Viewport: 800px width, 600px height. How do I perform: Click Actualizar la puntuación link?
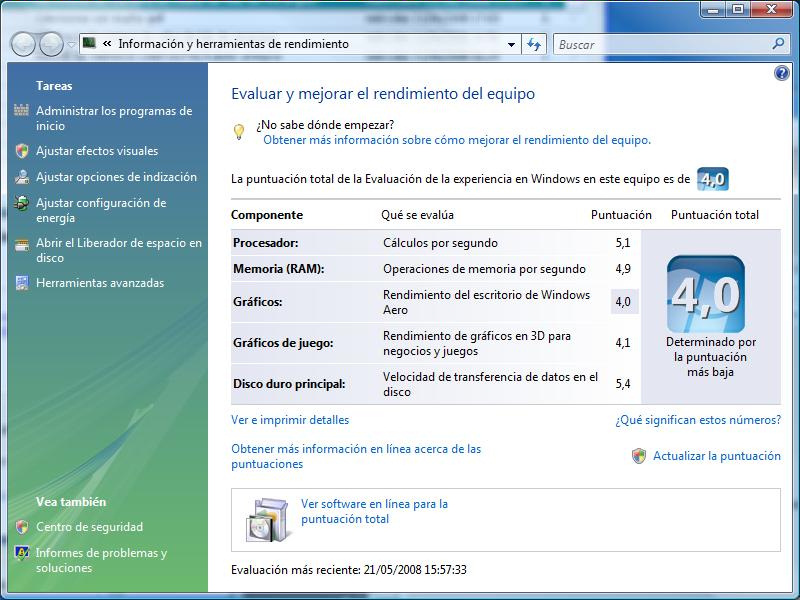[716, 456]
